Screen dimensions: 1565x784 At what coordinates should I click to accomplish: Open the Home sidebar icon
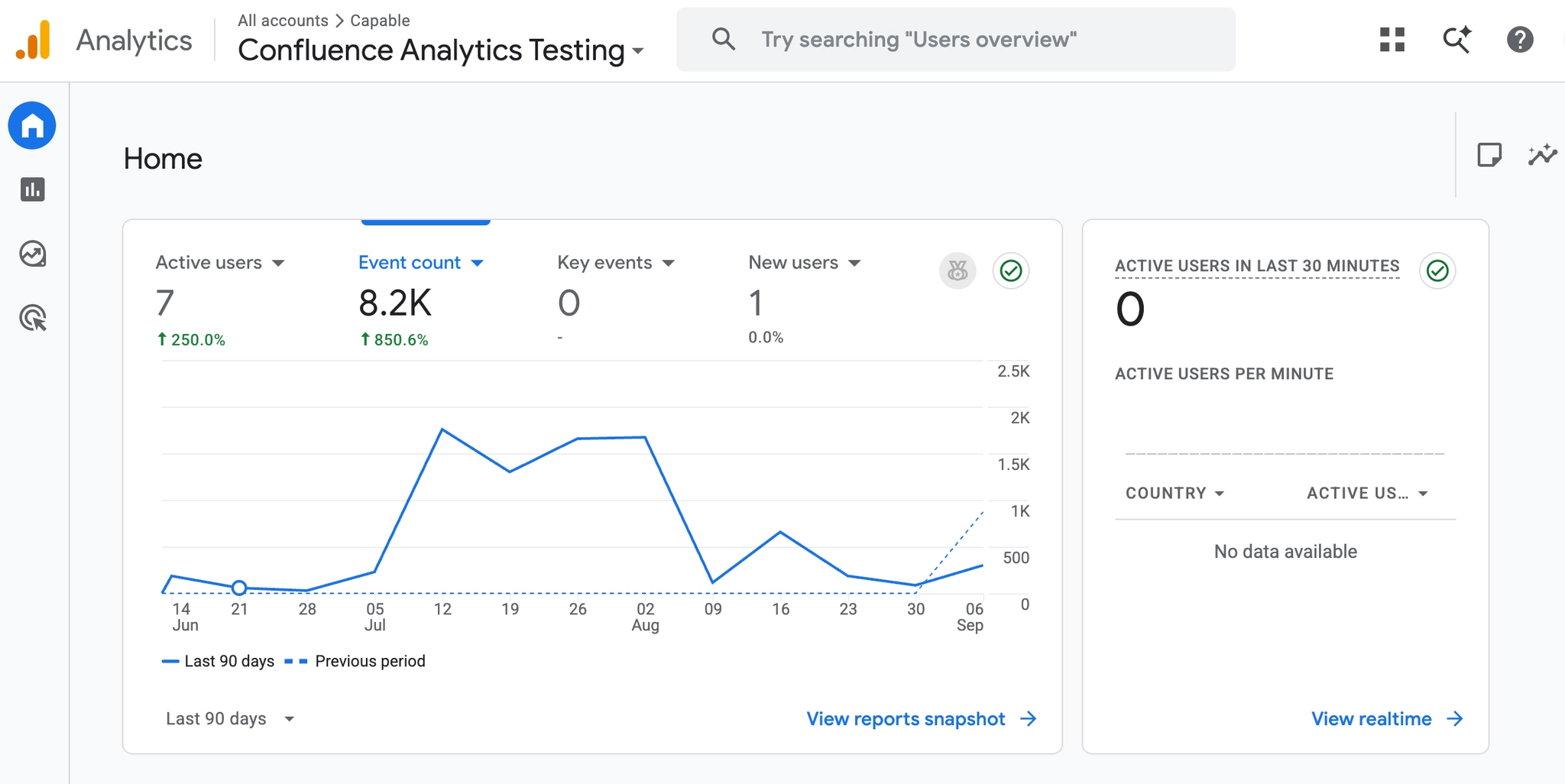(32, 125)
